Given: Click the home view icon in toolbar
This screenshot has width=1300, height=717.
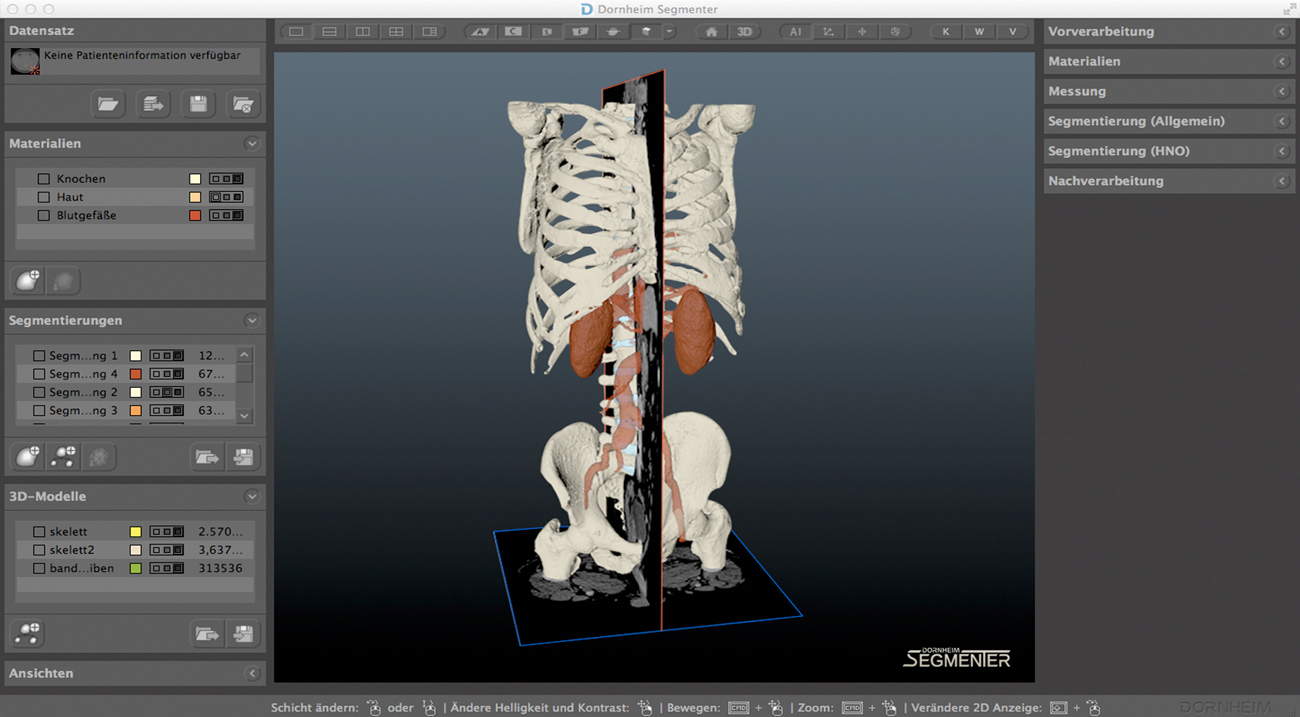Looking at the screenshot, I should pyautogui.click(x=711, y=32).
